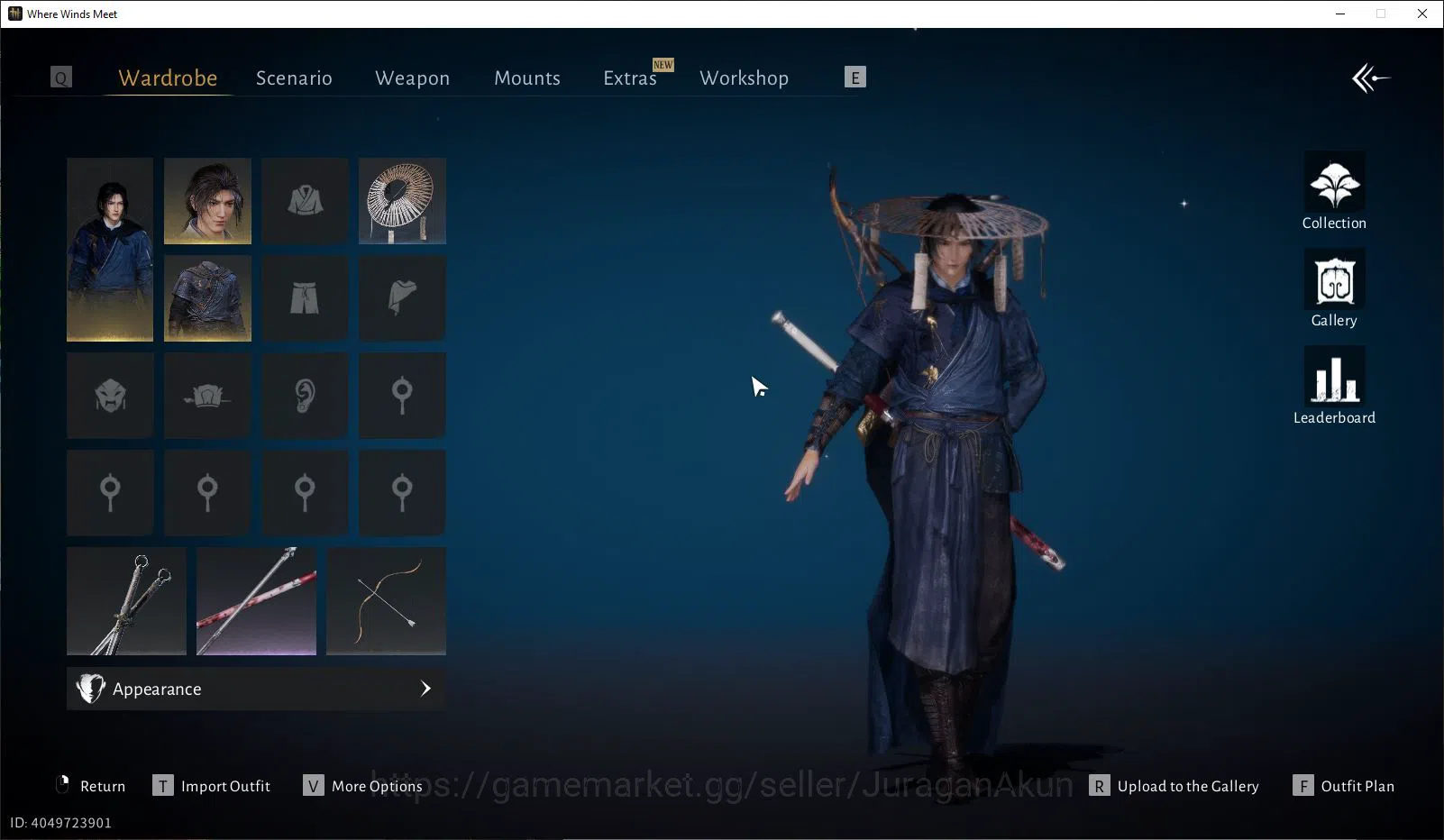Open the empty cape slot
The image size is (1444, 840).
point(402,298)
